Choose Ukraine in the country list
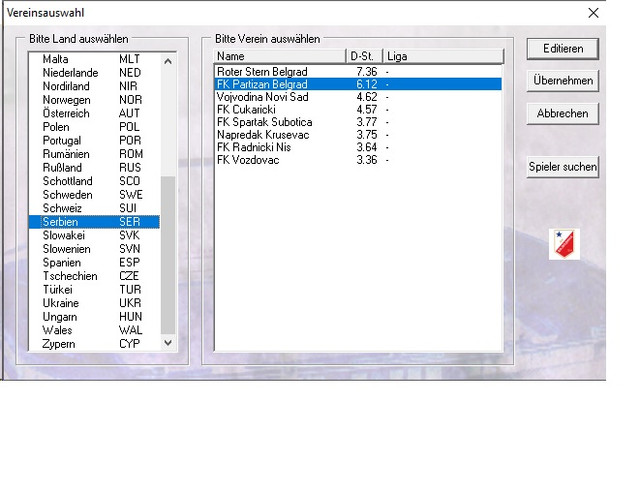Screen dimensions: 640x499 94,303
